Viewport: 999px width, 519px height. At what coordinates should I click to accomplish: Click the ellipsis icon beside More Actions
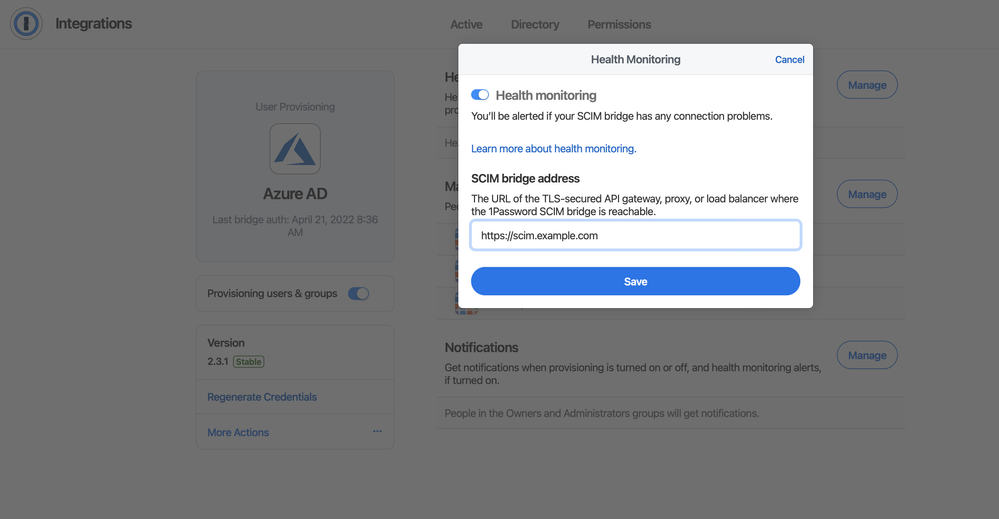coord(377,432)
